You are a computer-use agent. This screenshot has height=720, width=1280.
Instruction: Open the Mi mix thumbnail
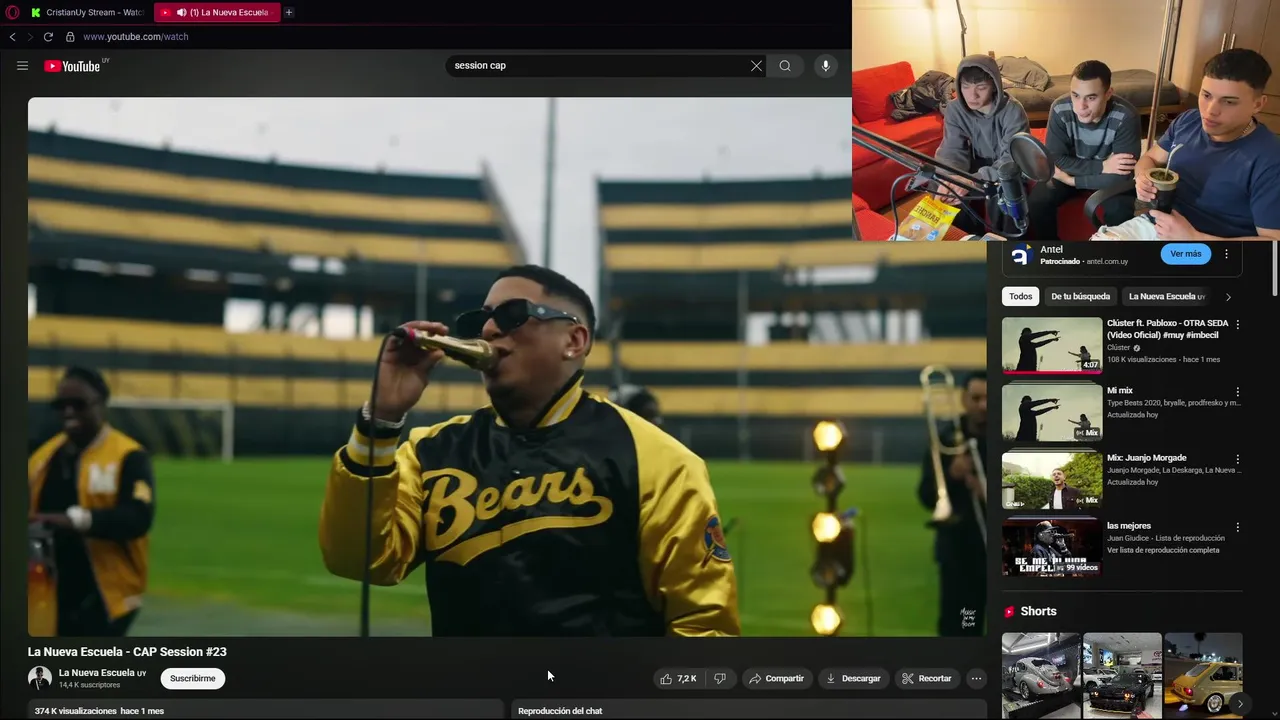point(1052,413)
